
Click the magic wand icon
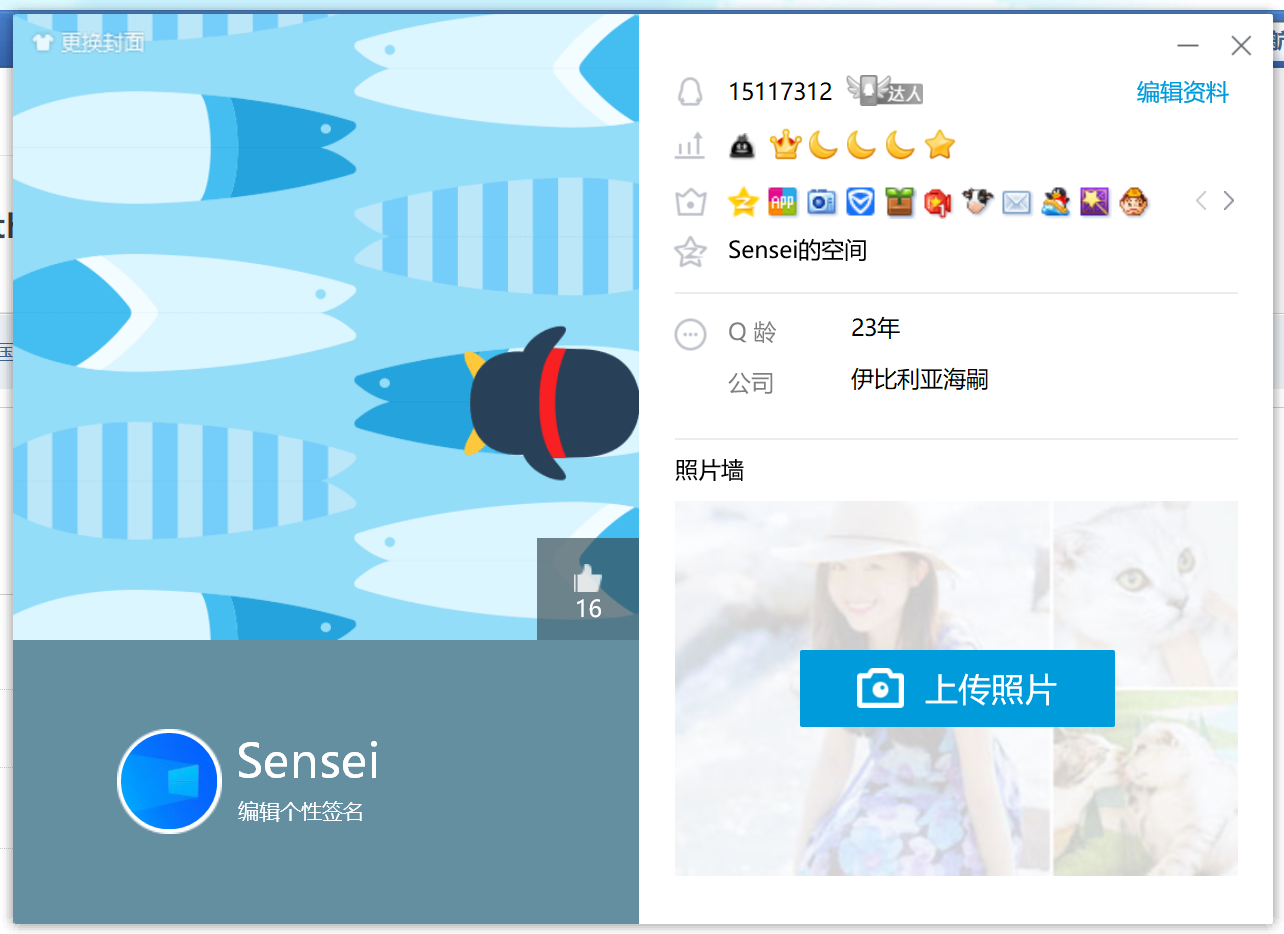1094,201
